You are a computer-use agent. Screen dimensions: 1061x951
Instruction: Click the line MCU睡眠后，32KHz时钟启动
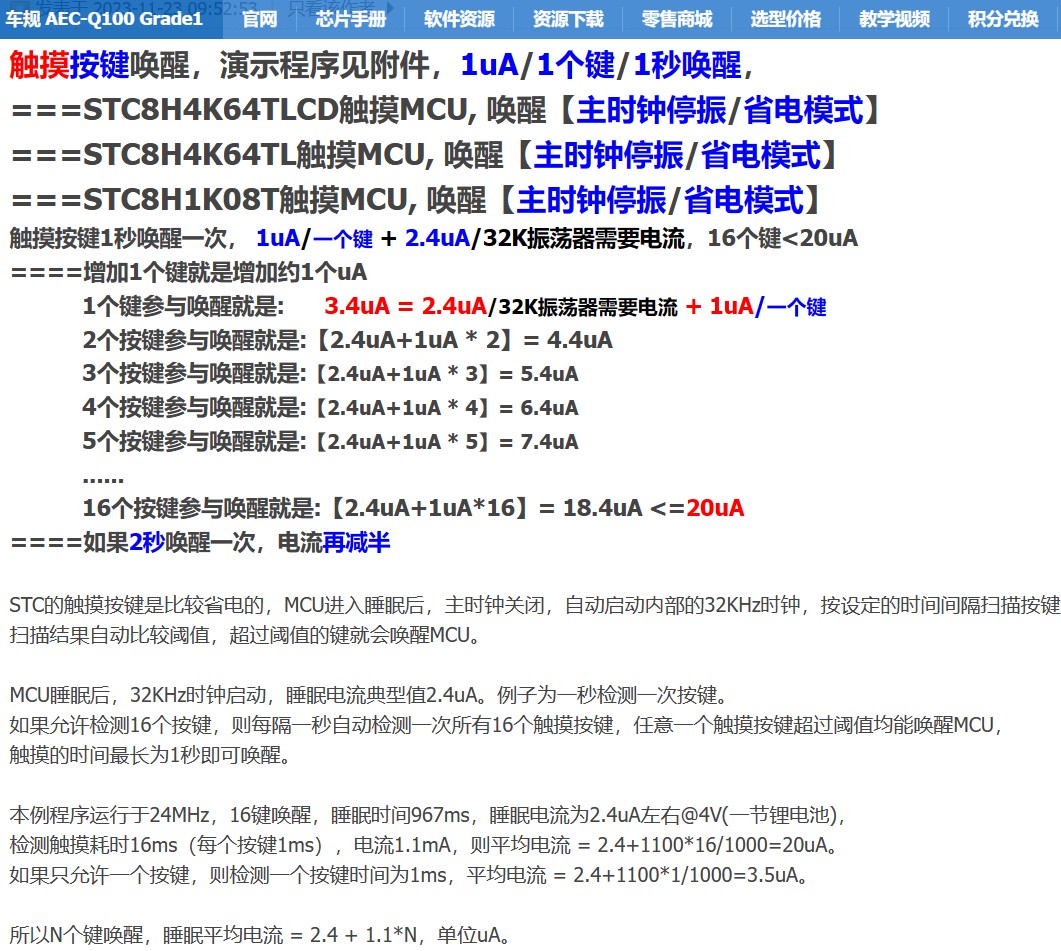point(369,694)
